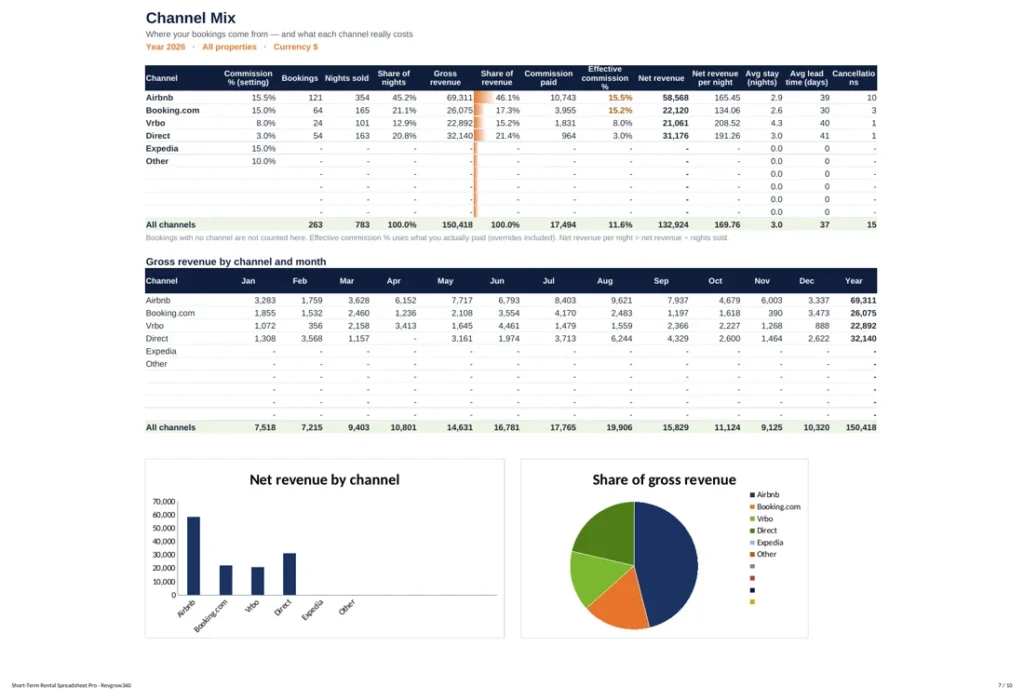This screenshot has width=1024, height=700.
Task: Select the Booking.com row label in the top table
Action: 172,110
